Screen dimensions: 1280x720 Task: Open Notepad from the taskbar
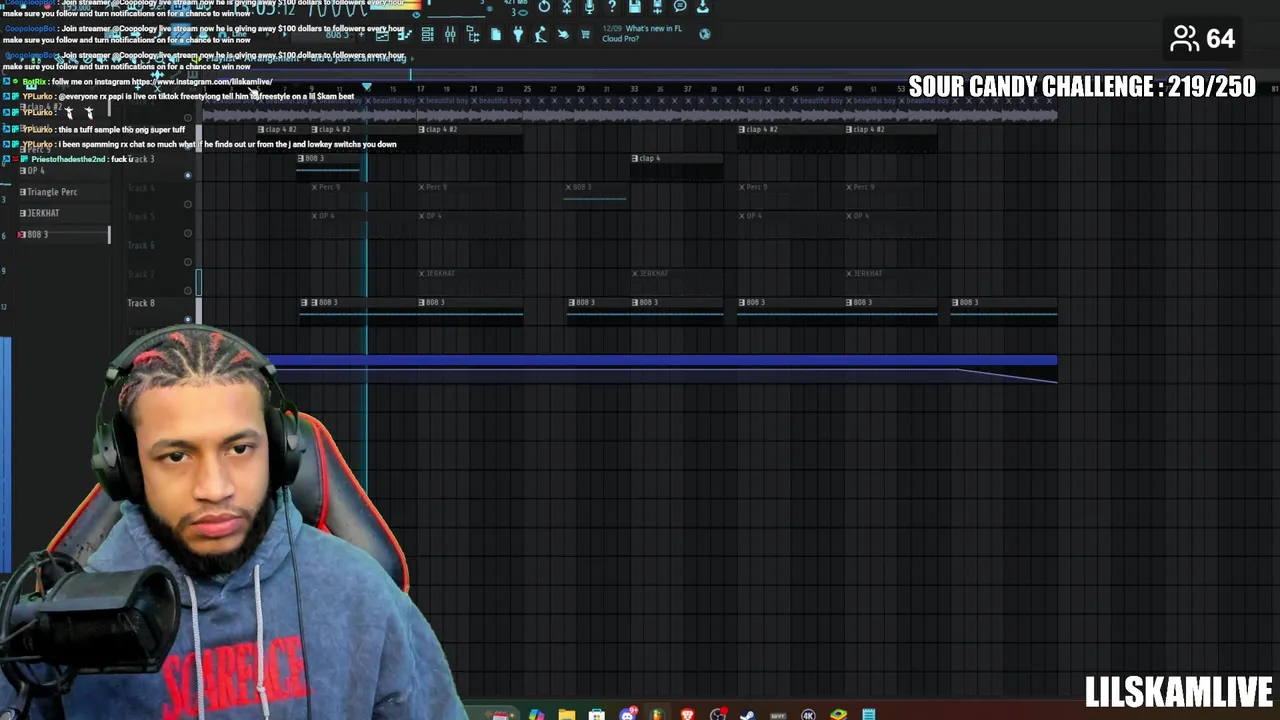[869, 714]
